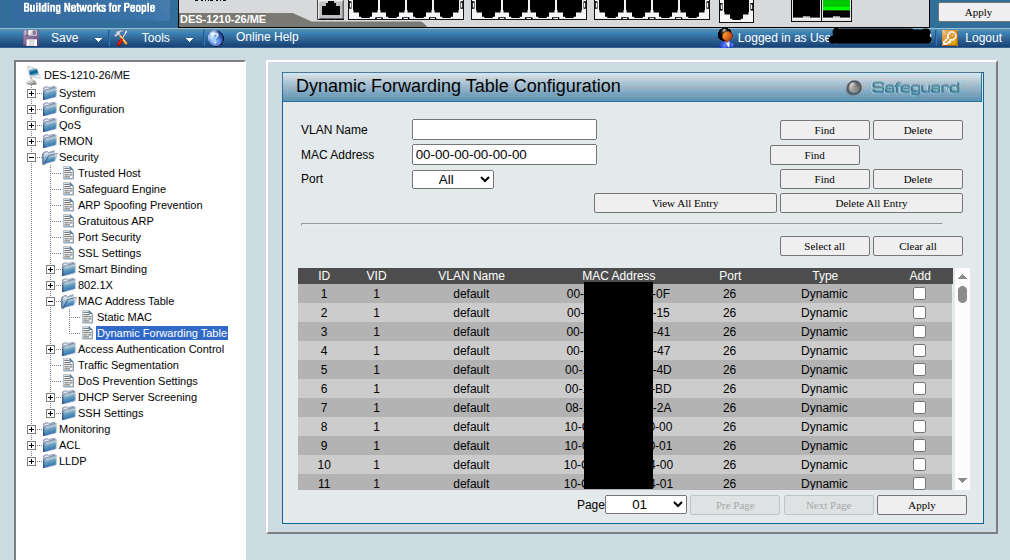The image size is (1010, 560).
Task: Click the Online Help question mark icon
Action: (x=214, y=38)
